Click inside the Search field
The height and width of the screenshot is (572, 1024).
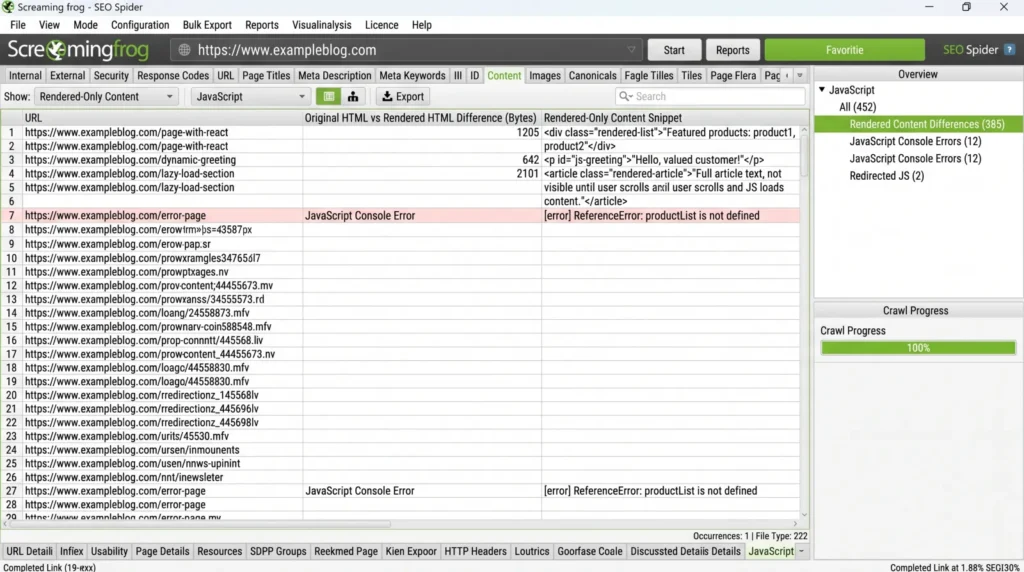click(711, 96)
